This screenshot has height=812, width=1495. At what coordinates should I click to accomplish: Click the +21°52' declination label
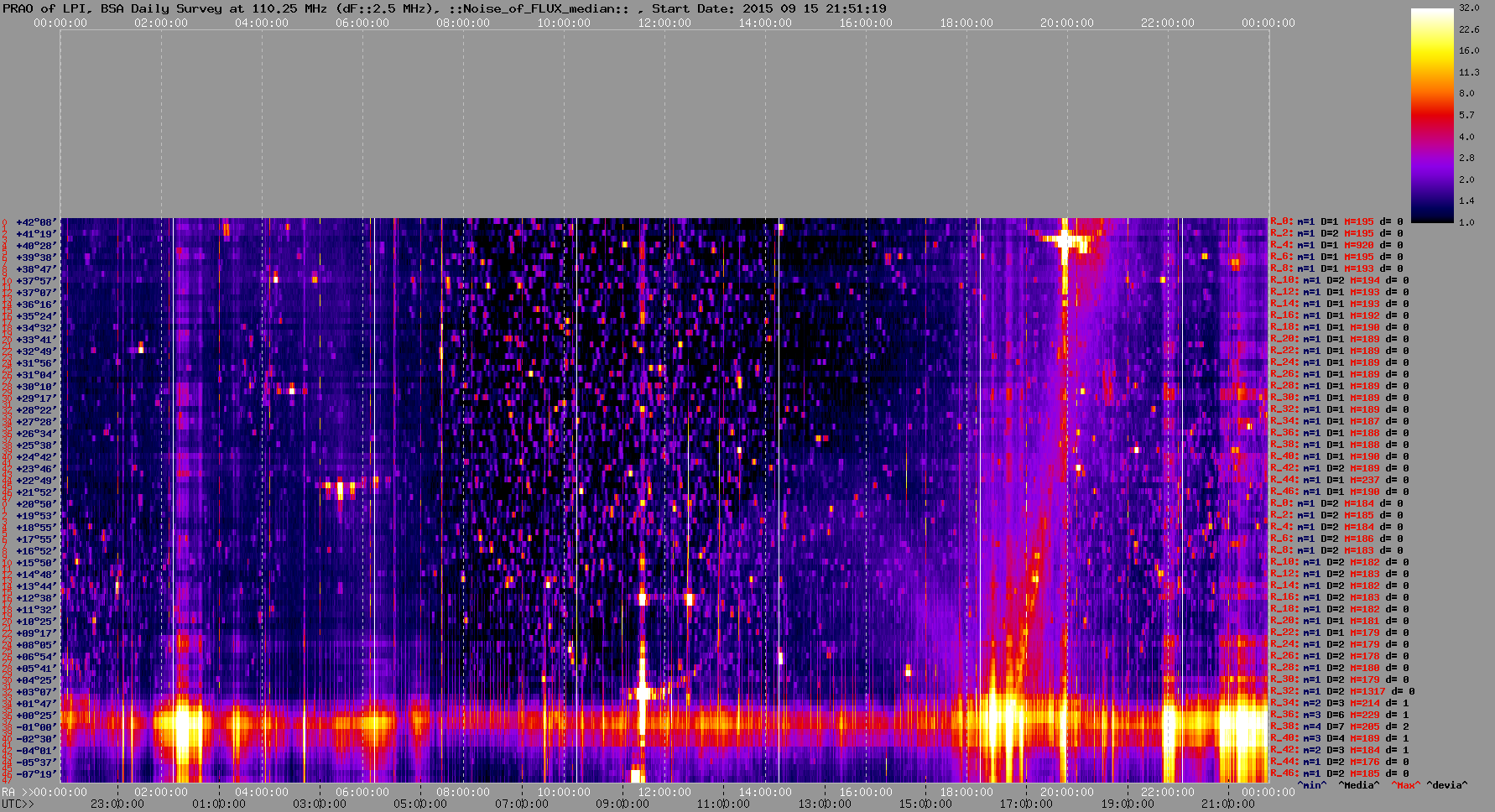click(36, 492)
